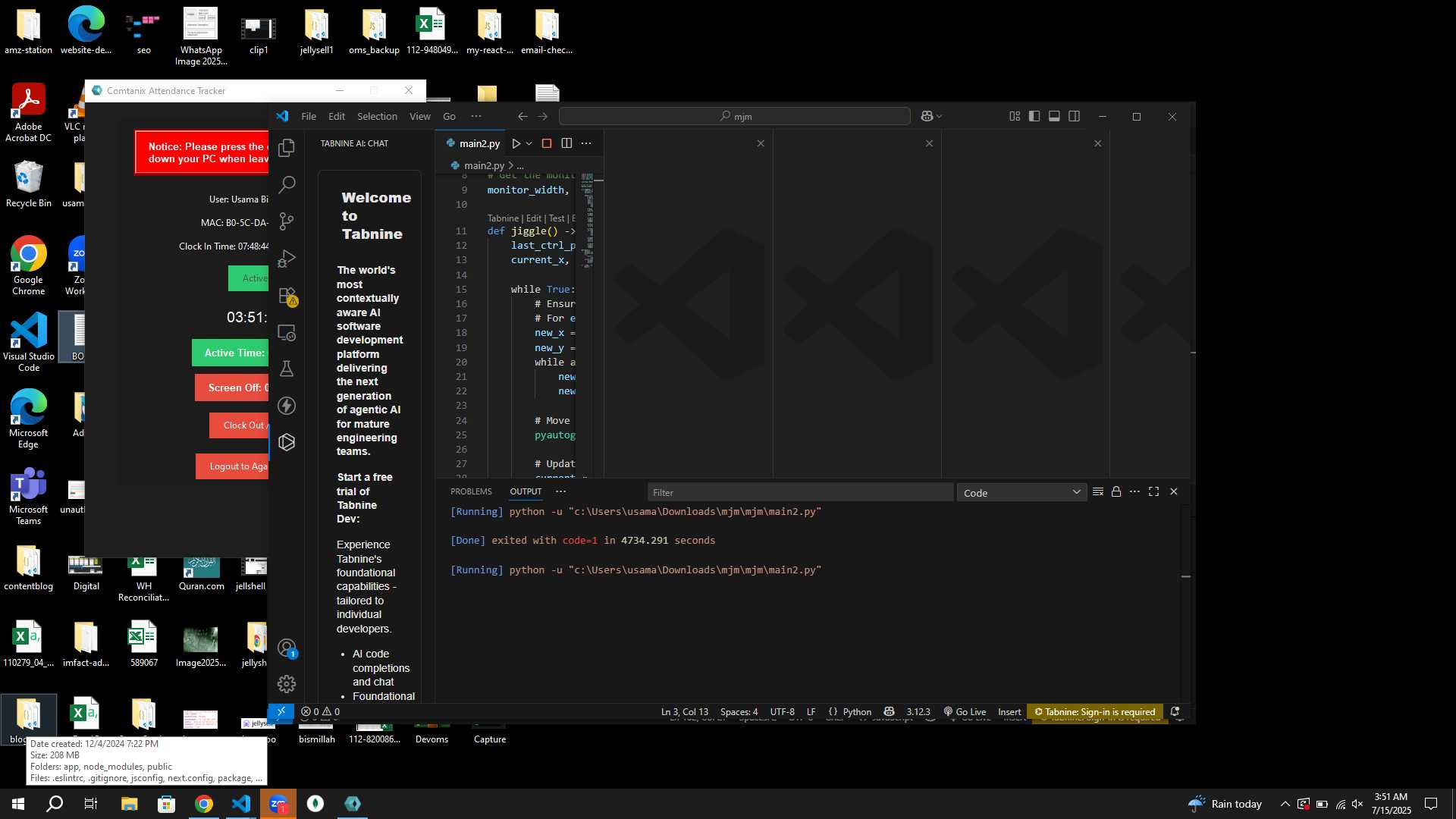Viewport: 1456px width, 819px height.
Task: Open Run and Debug view
Action: coord(287,259)
